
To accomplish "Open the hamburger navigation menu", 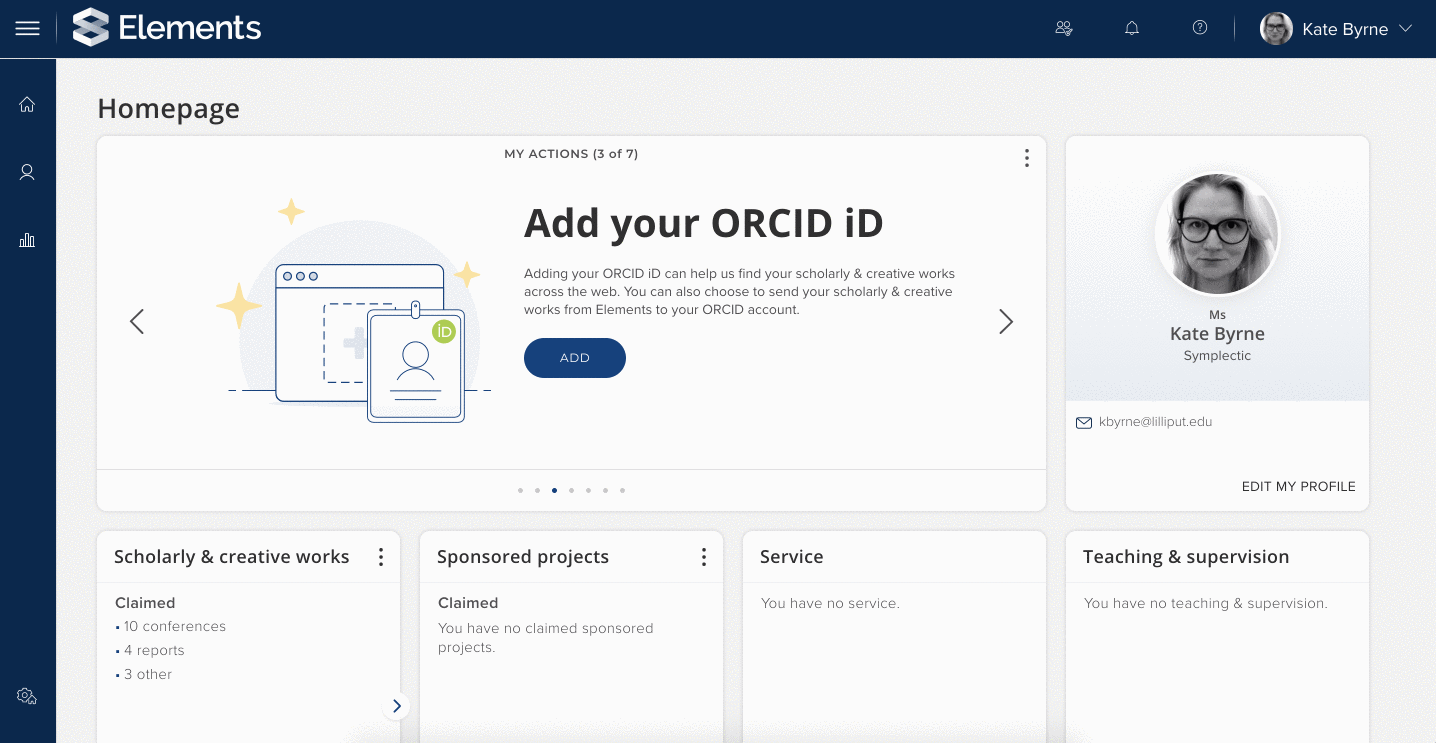I will coord(27,29).
